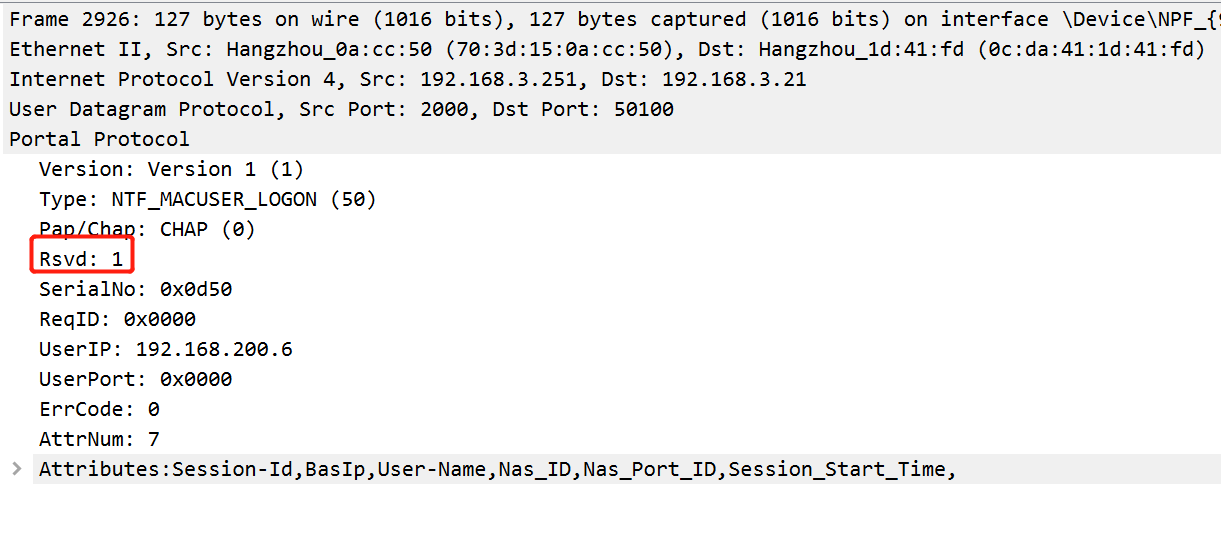Select the SerialNo 0x0d50 field

[135, 289]
